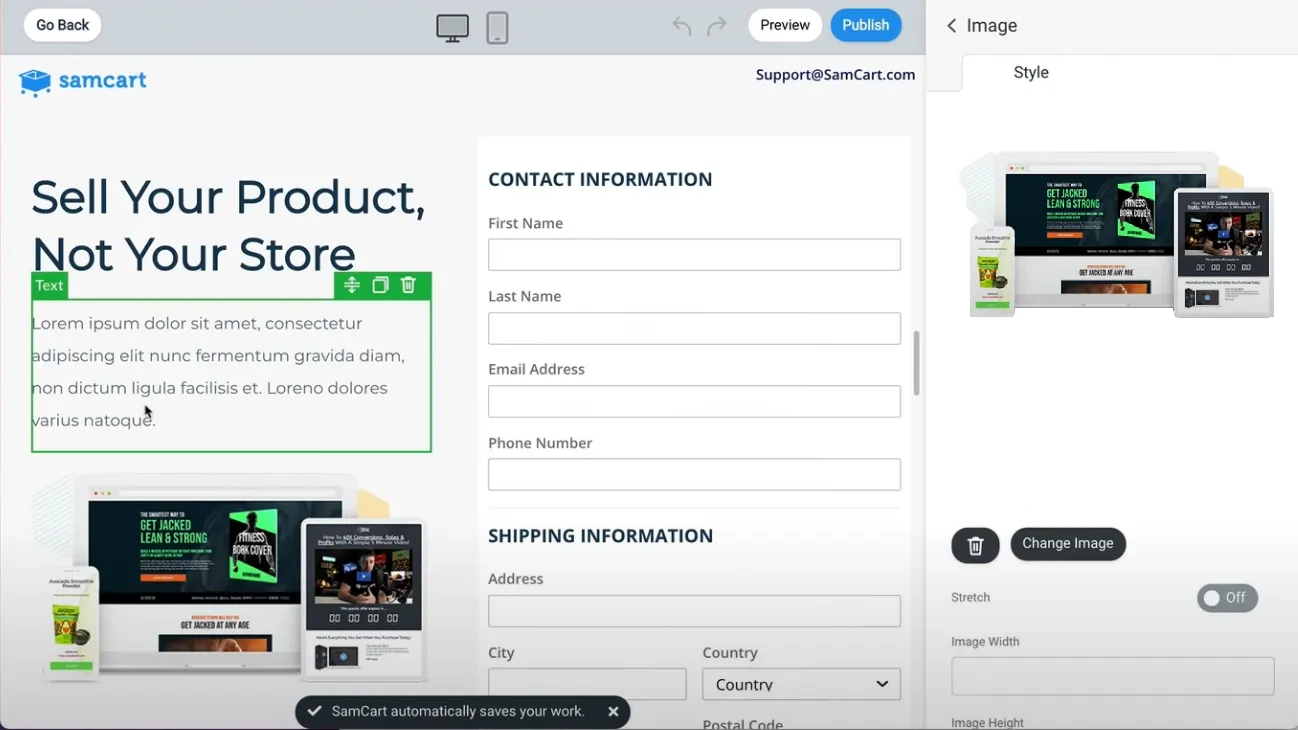Image resolution: width=1298 pixels, height=730 pixels.
Task: Click the Support@SamCart.com text
Action: pos(835,75)
